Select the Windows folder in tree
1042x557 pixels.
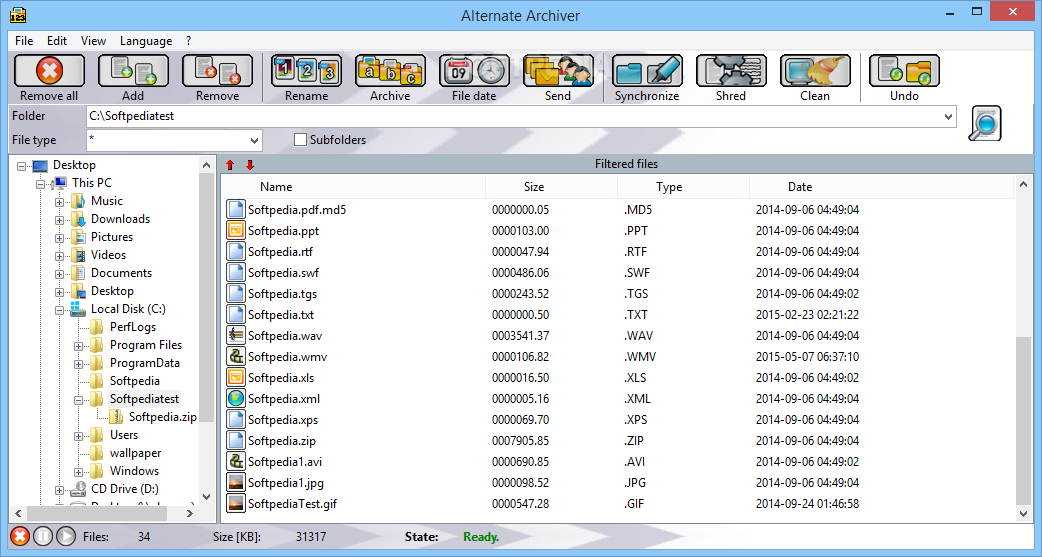point(134,471)
